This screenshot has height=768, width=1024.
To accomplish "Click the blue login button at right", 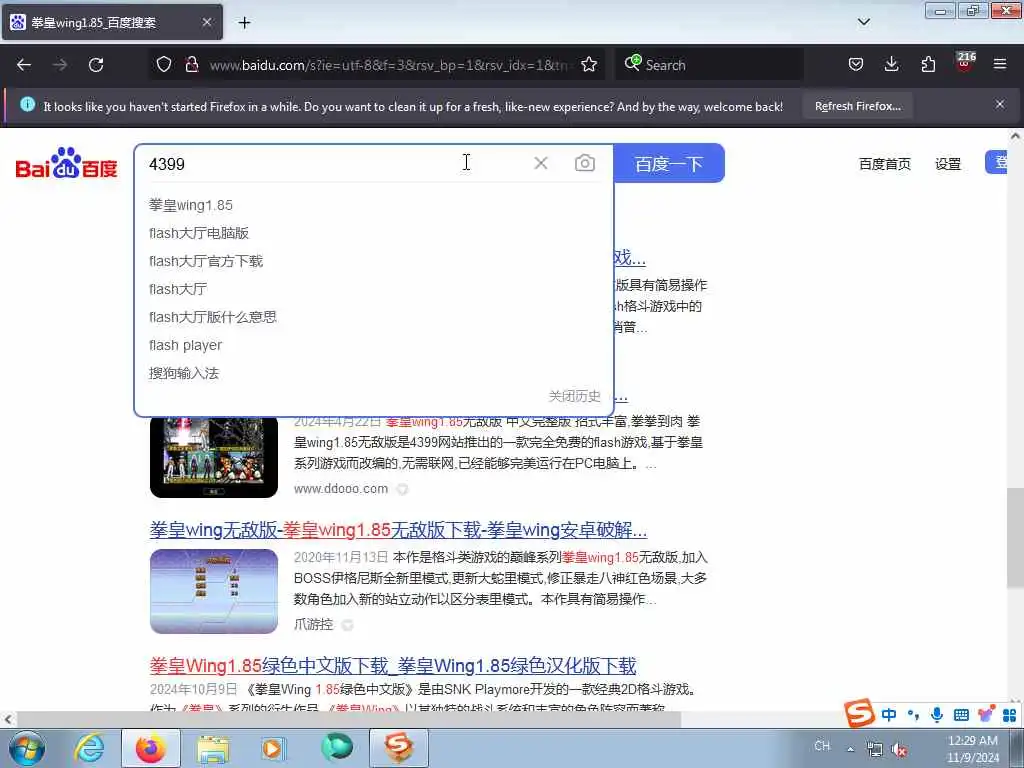I will click(x=997, y=162).
